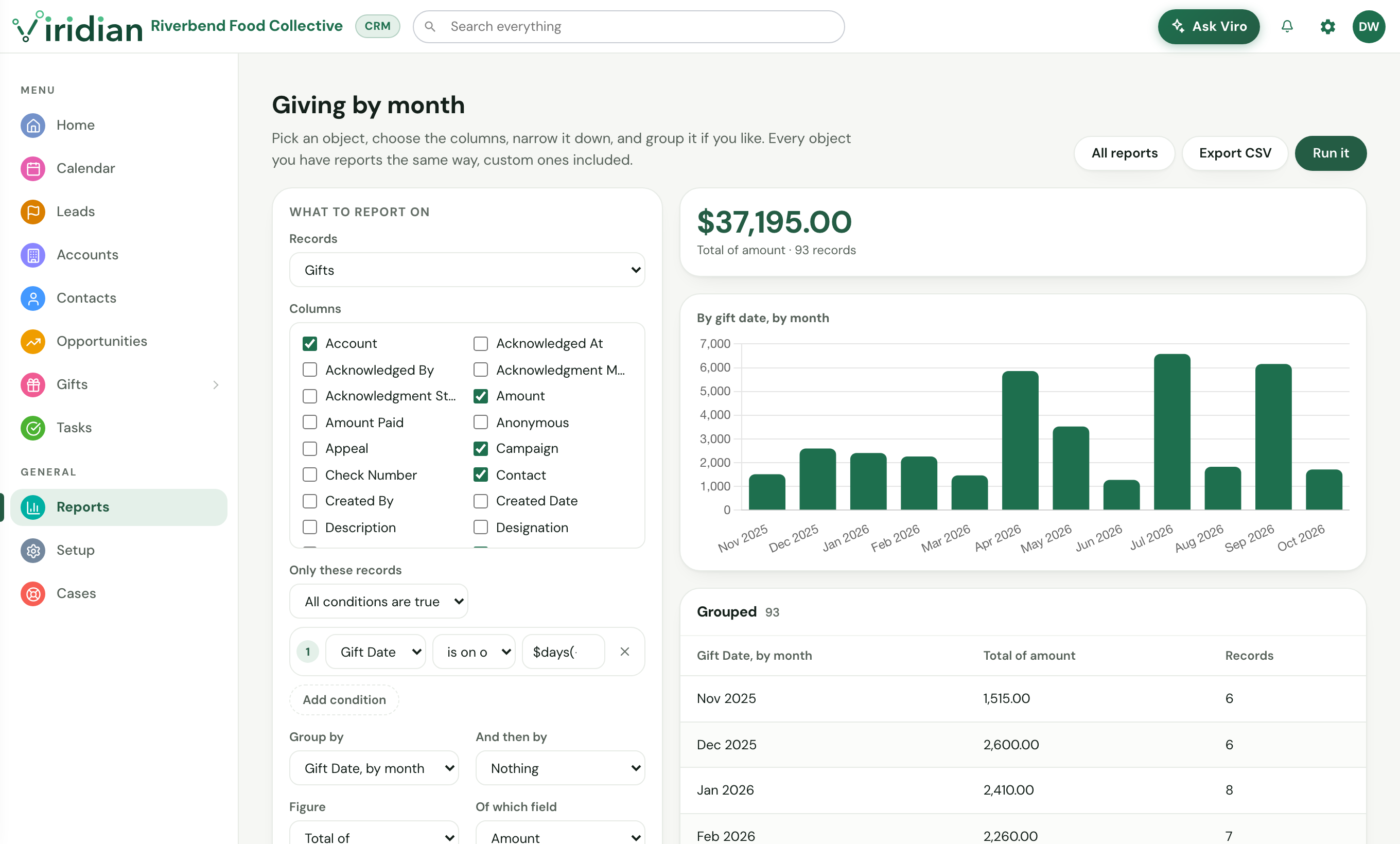This screenshot has width=1400, height=844.
Task: Click the Add condition button
Action: coord(344,700)
